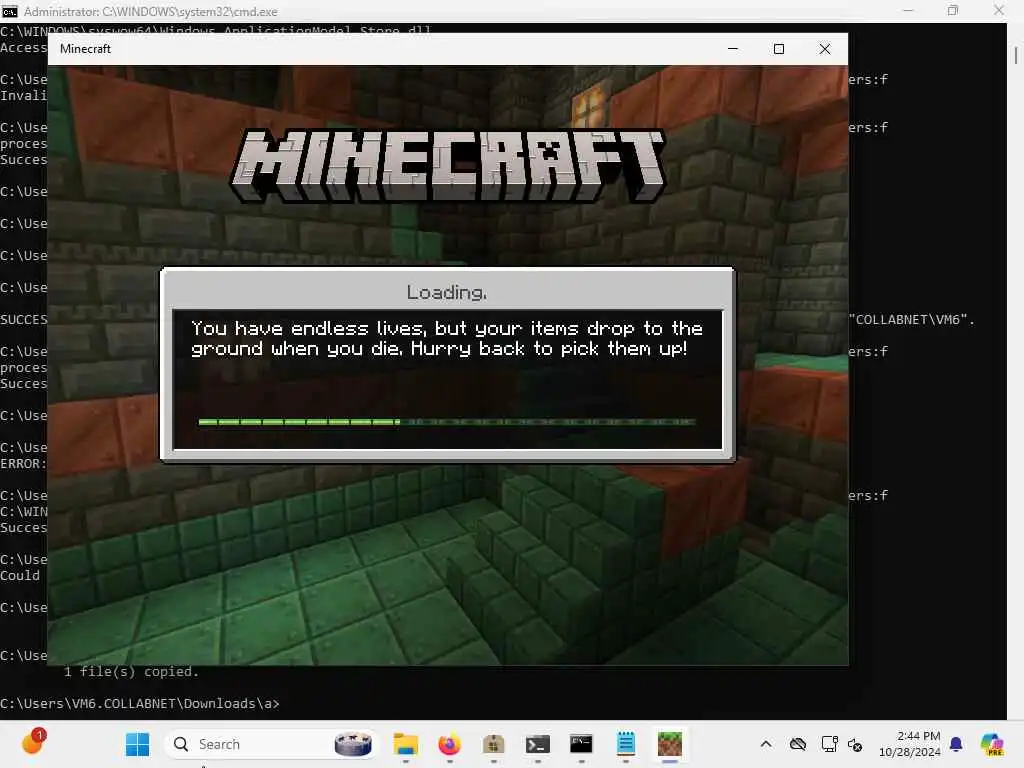Click the cmd.exe vertical scrollbar thumb

pyautogui.click(x=1016, y=55)
